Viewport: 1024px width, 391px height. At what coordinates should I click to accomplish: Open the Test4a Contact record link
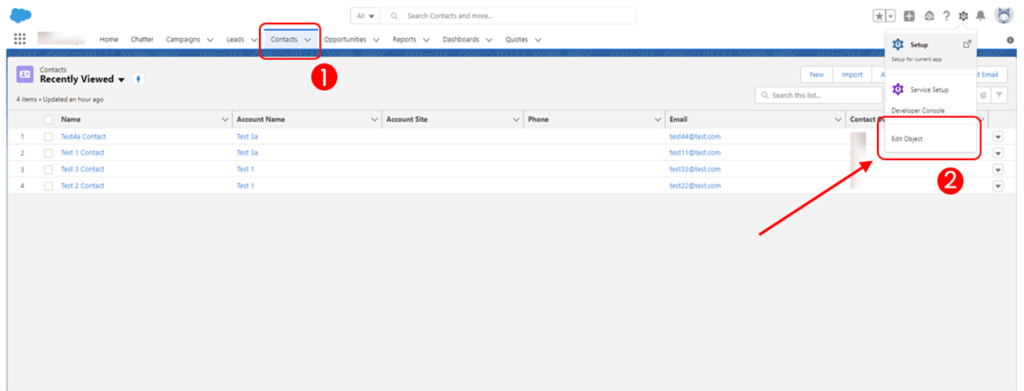(x=83, y=137)
